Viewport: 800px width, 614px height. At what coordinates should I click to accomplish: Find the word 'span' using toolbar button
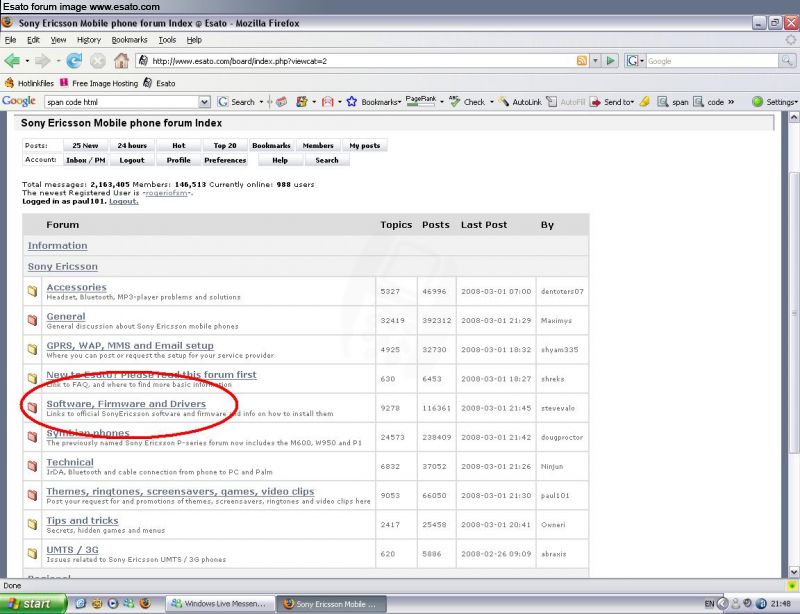672,102
